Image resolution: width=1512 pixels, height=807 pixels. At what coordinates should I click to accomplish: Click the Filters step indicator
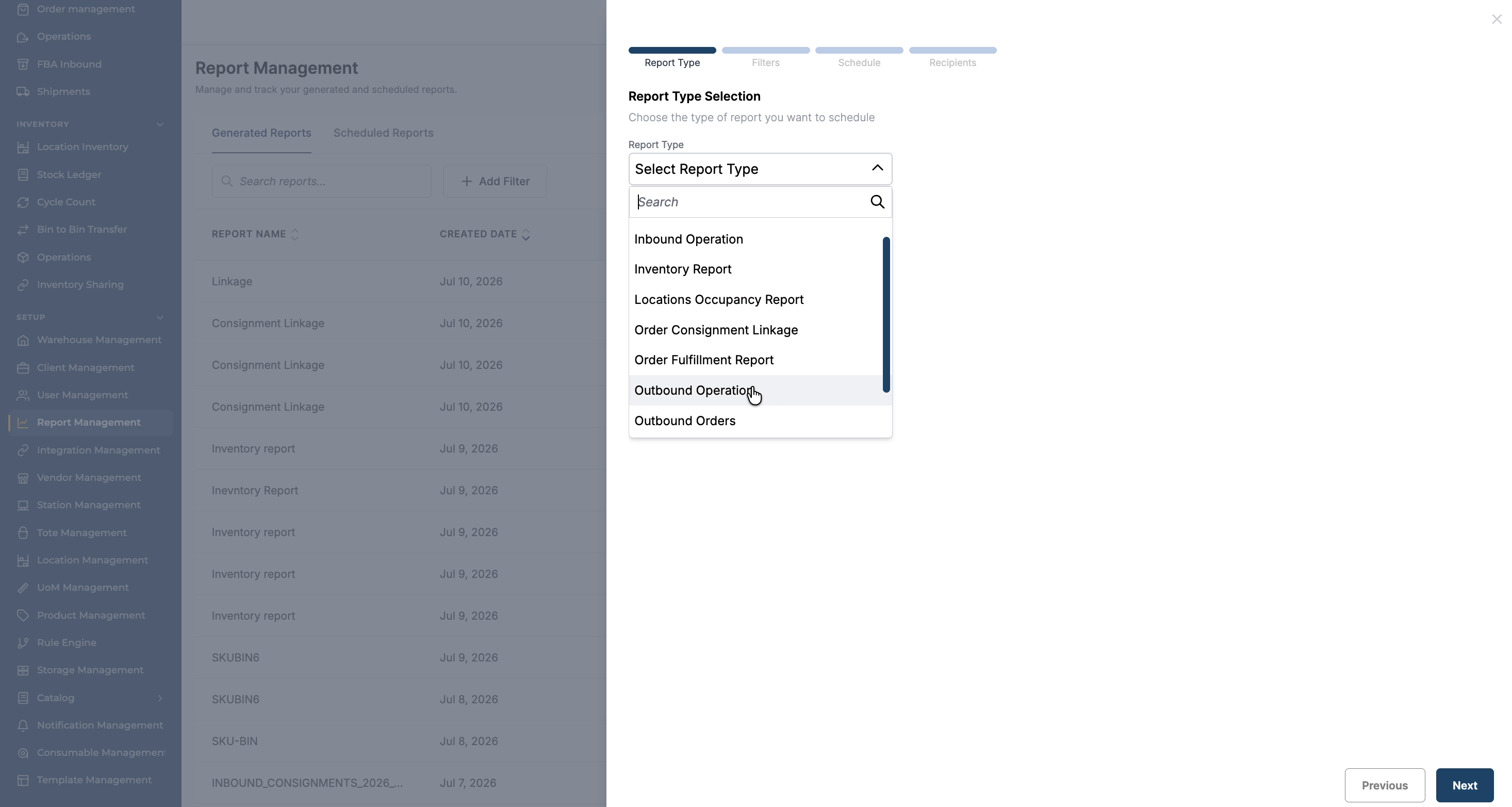(x=765, y=58)
